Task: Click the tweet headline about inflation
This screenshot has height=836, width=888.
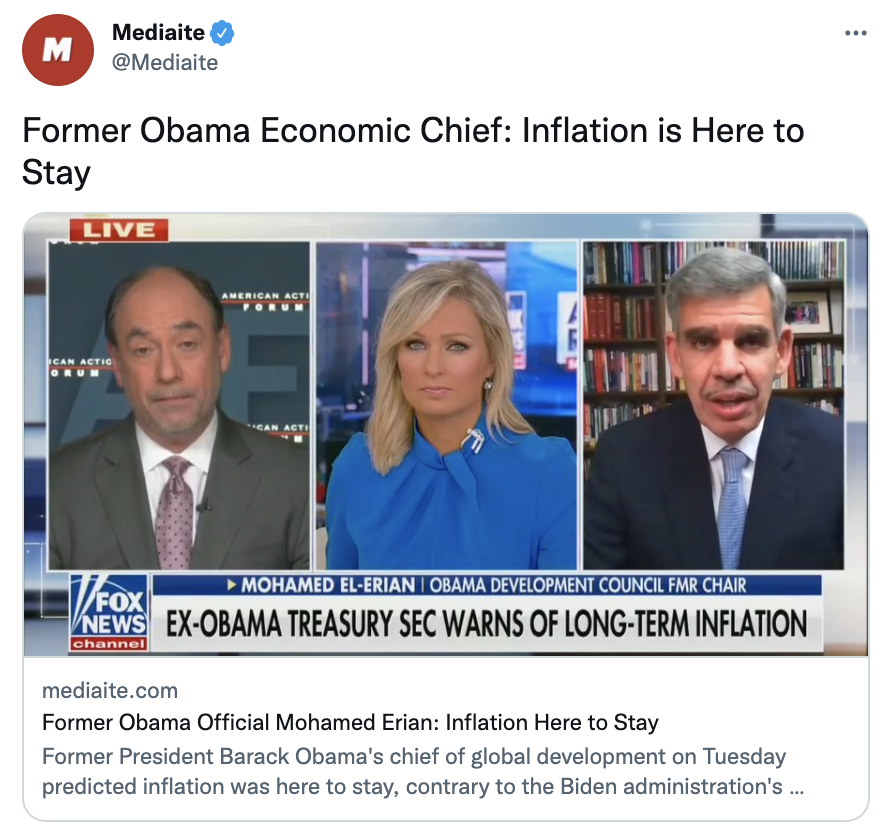Action: click(413, 151)
